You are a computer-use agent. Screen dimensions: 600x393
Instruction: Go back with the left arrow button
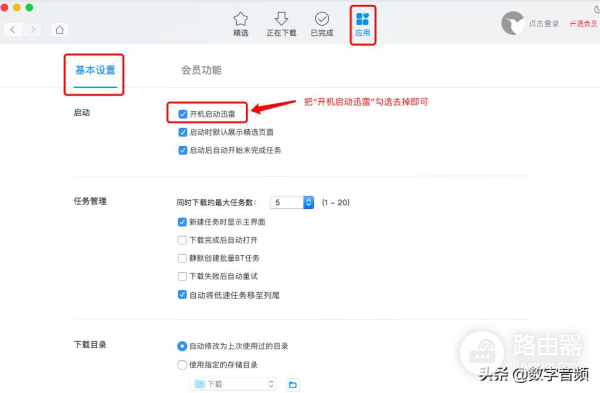point(13,29)
